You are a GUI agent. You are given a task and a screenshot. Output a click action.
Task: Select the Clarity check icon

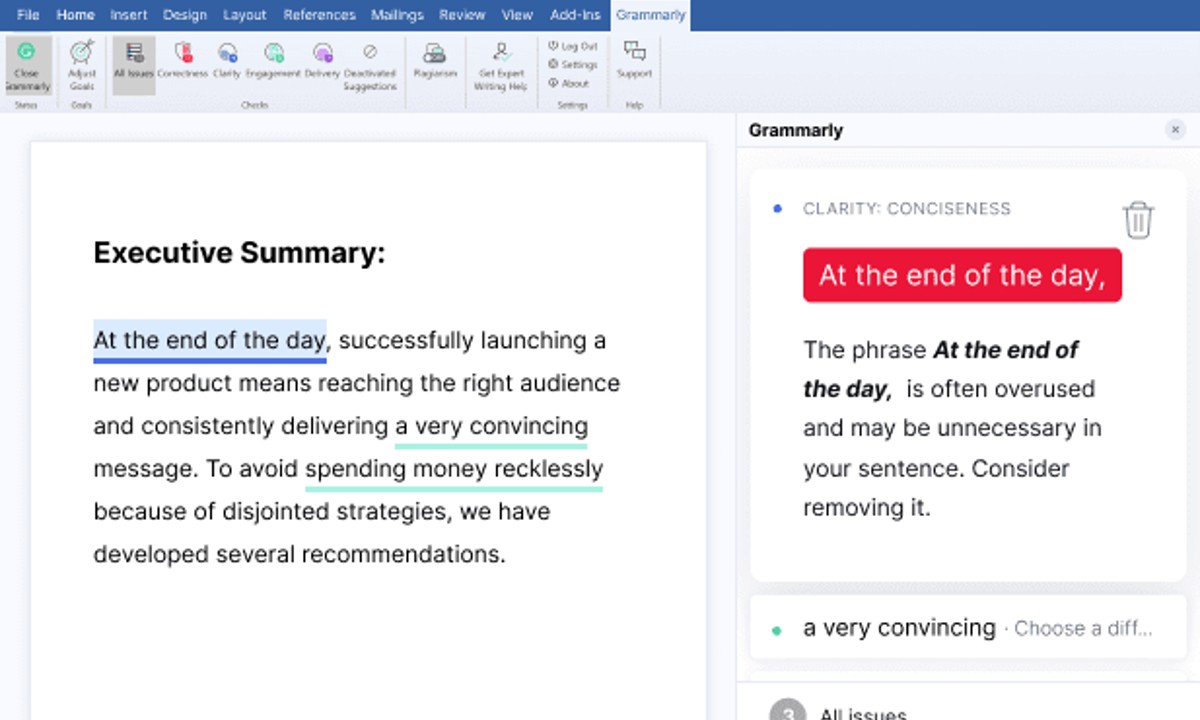click(227, 60)
